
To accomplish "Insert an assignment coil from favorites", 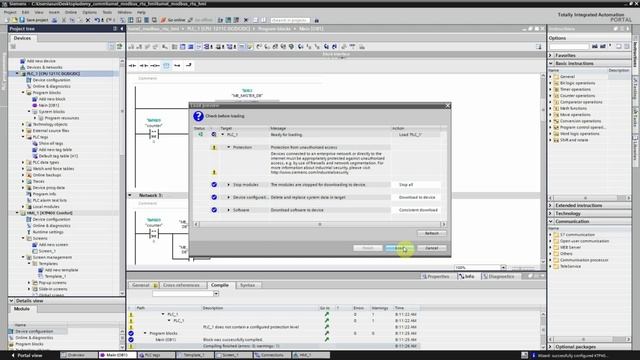I will pos(155,65).
